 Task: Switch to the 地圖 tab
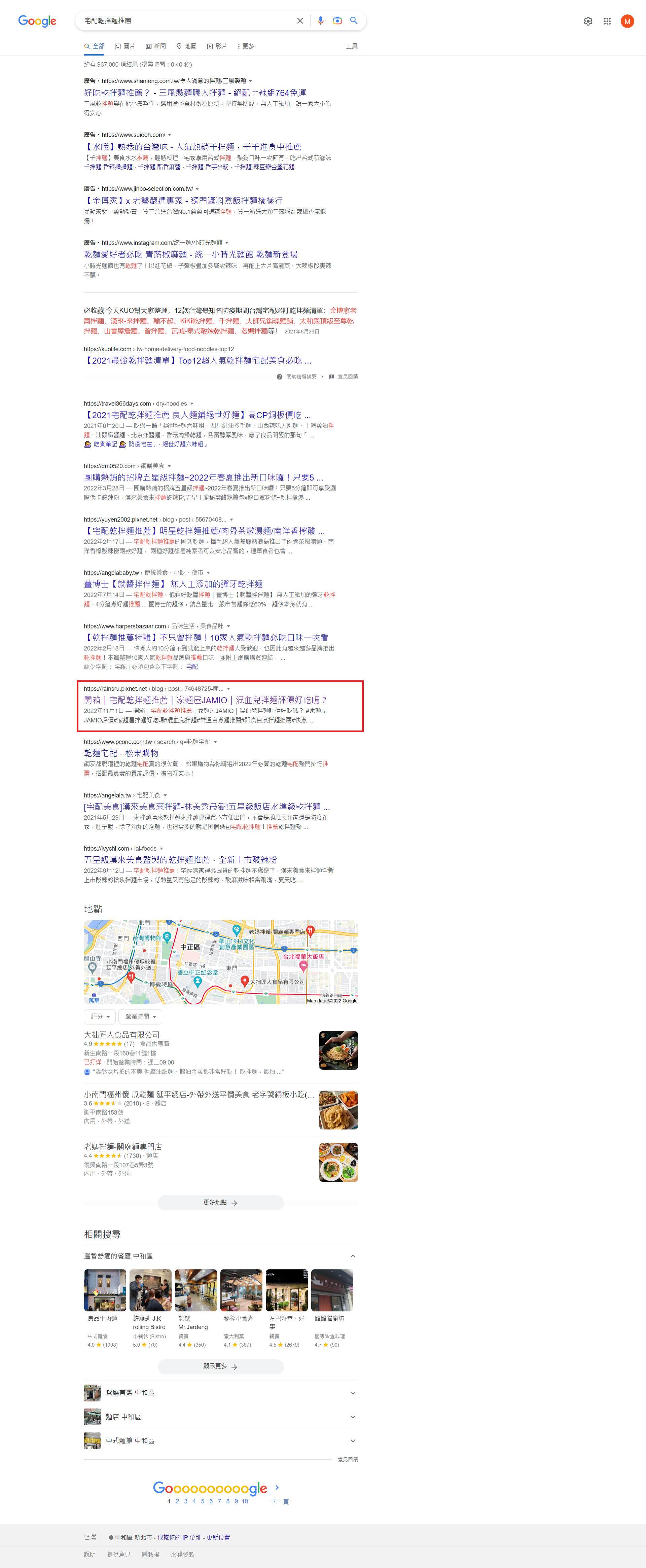186,46
